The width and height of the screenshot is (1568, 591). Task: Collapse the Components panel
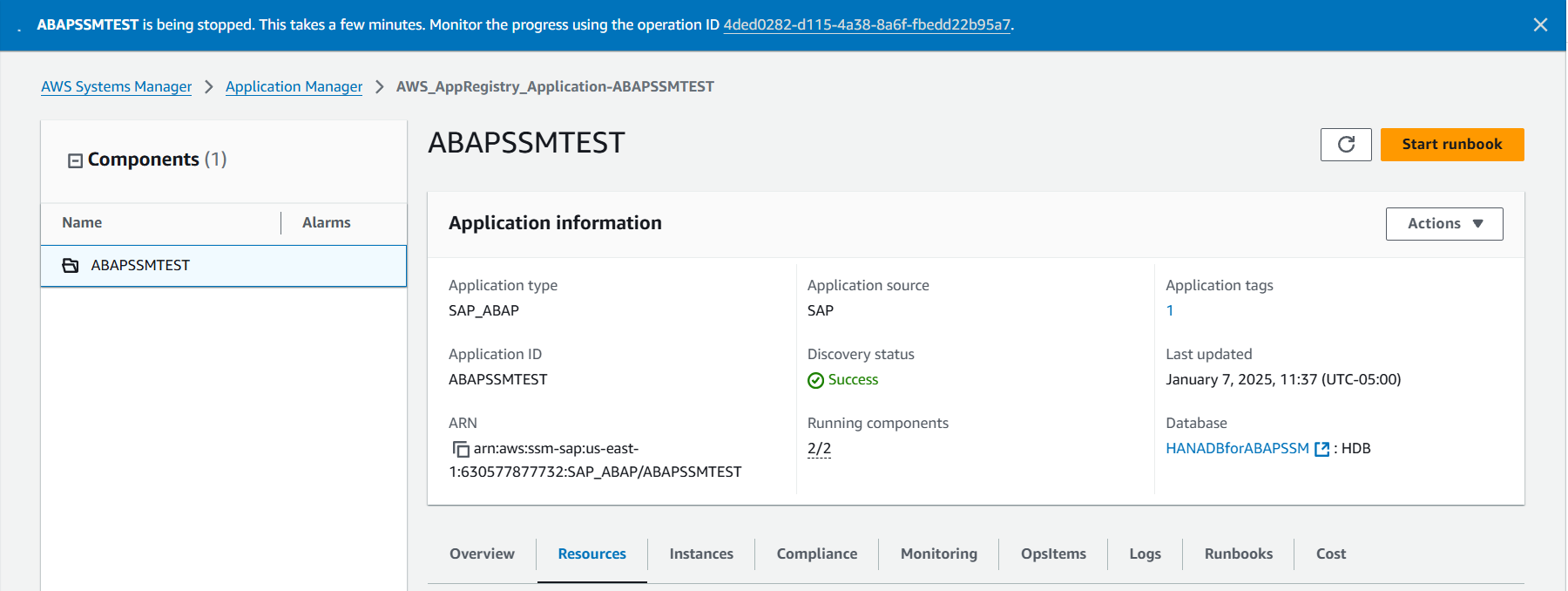pos(76,160)
